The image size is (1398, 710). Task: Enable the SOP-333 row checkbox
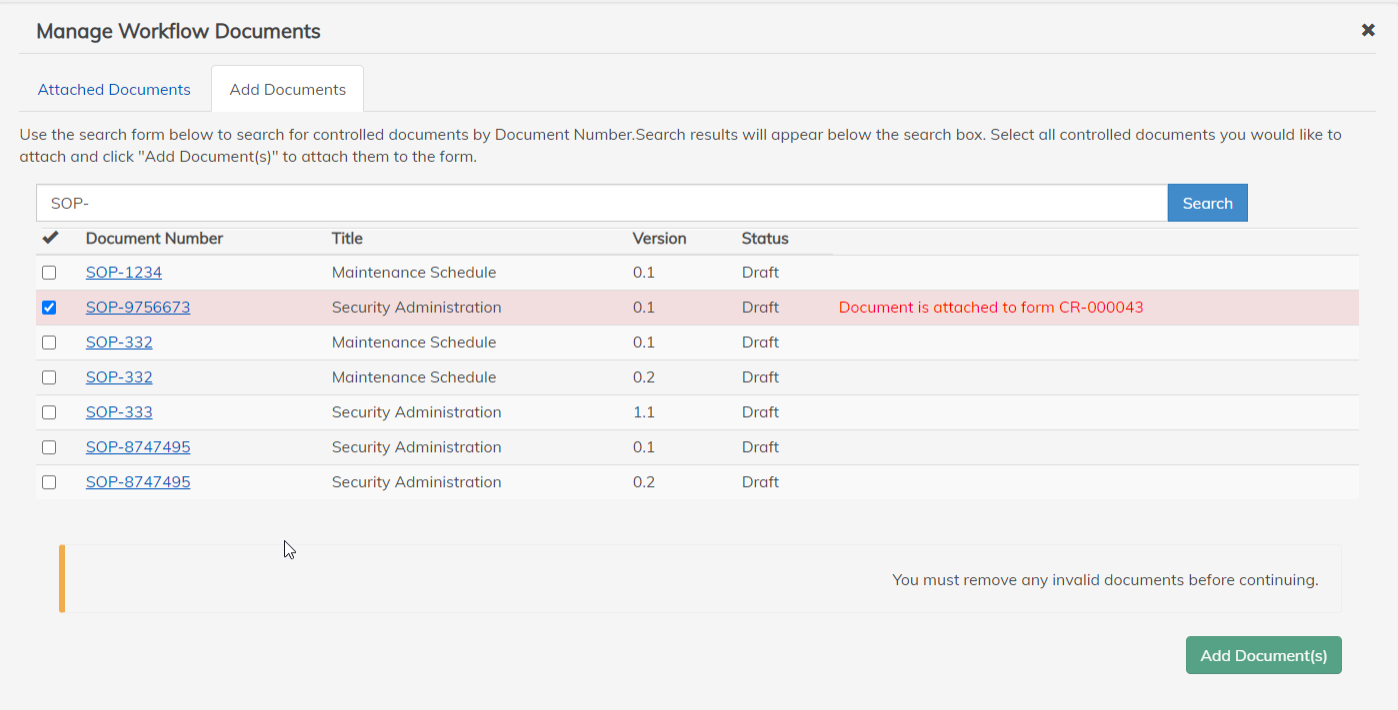coord(49,413)
